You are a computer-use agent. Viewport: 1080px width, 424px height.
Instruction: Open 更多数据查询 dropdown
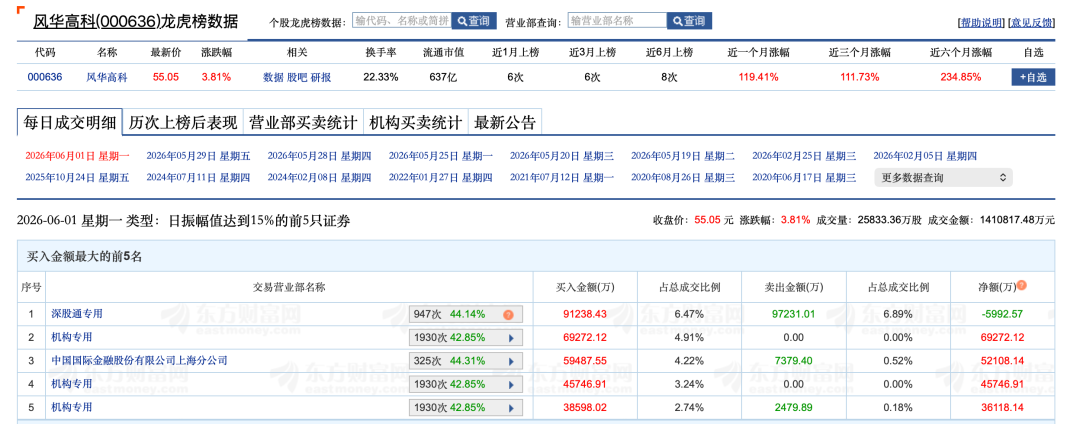pos(943,178)
